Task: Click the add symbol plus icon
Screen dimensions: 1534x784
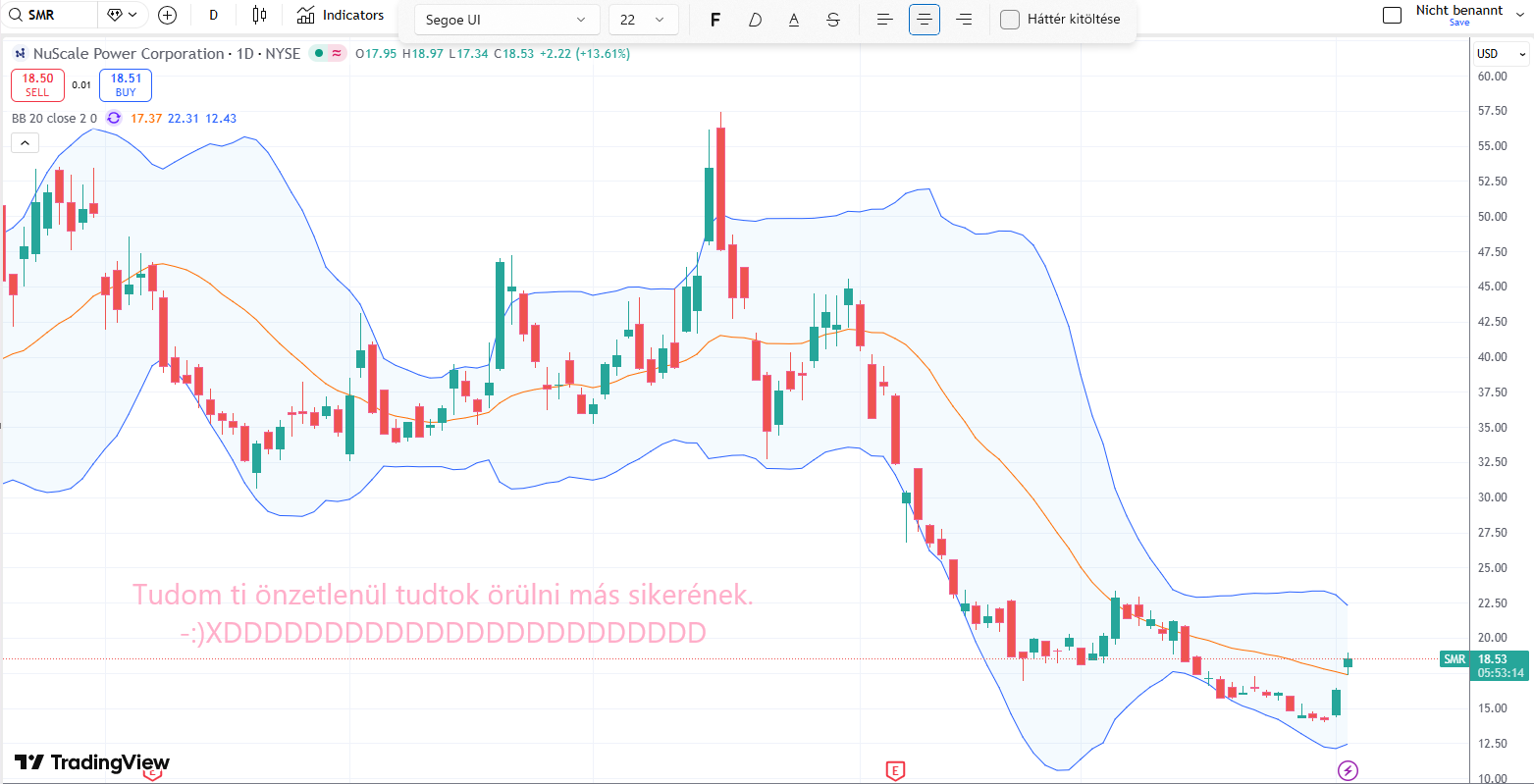Action: 168,15
